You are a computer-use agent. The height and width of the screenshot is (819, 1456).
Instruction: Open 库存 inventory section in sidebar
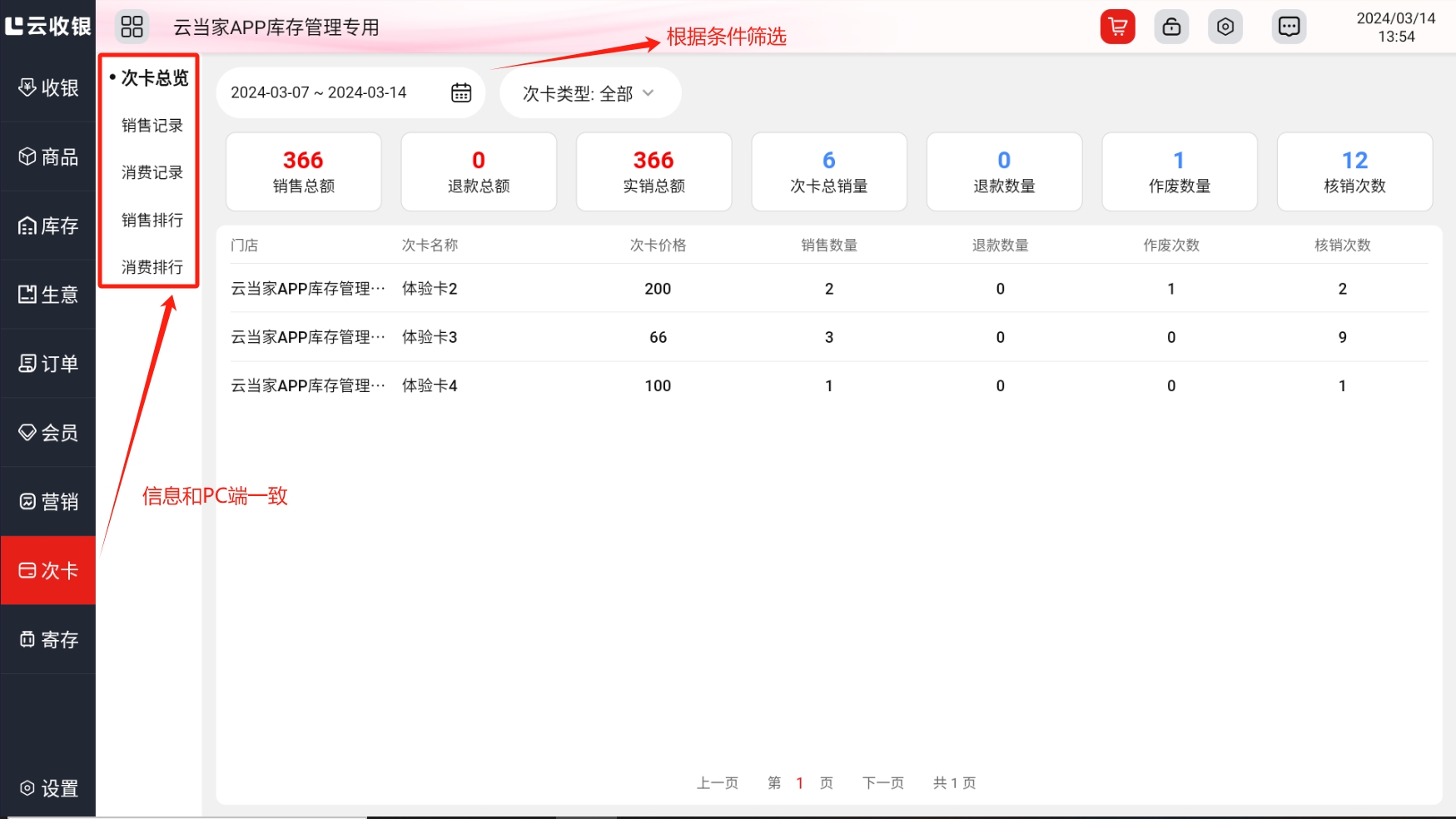(48, 226)
